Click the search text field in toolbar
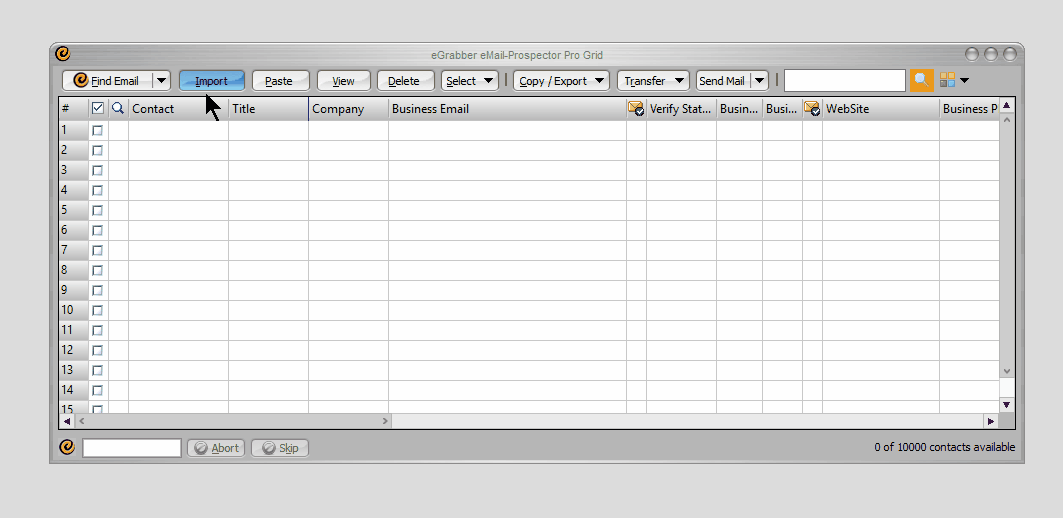Screen dimensions: 1063x518 844,81
